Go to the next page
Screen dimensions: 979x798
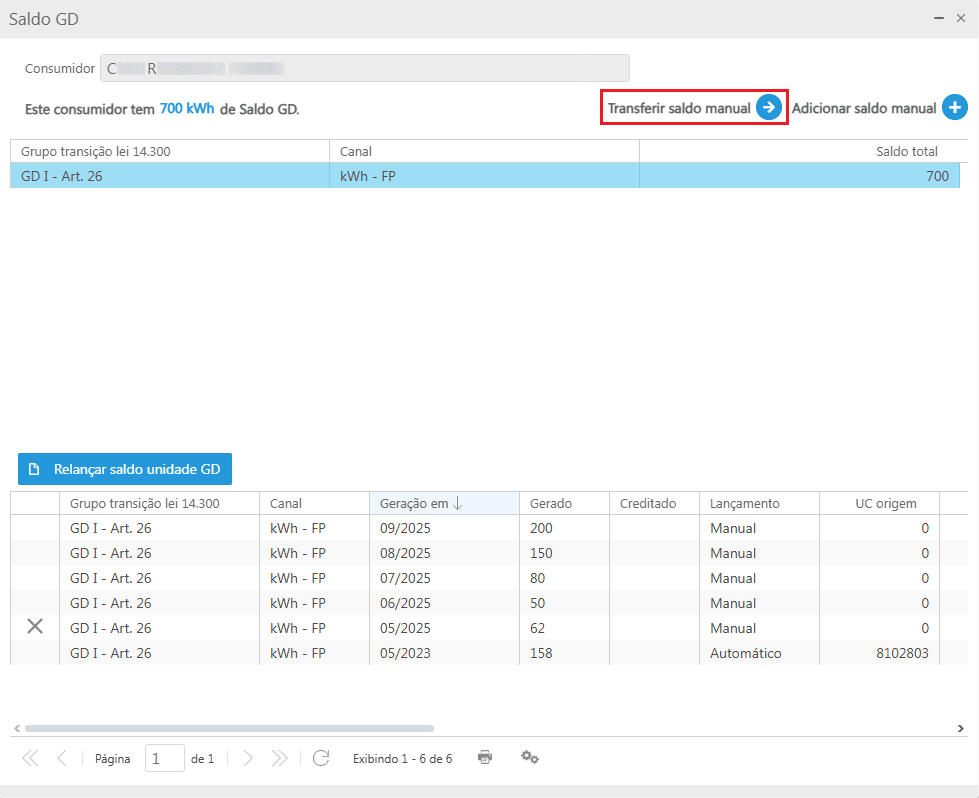tap(248, 758)
